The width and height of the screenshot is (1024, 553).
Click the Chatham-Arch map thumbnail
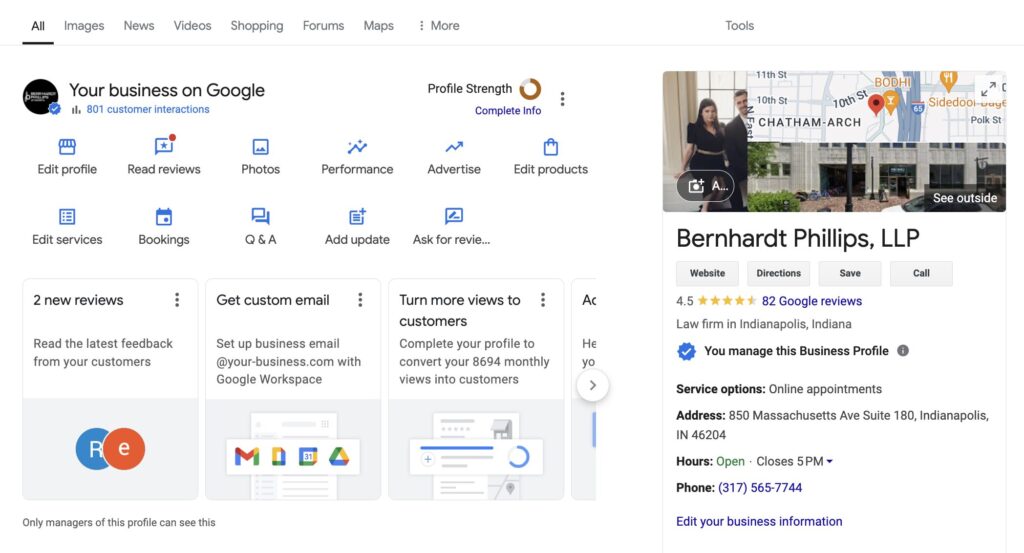(x=876, y=106)
